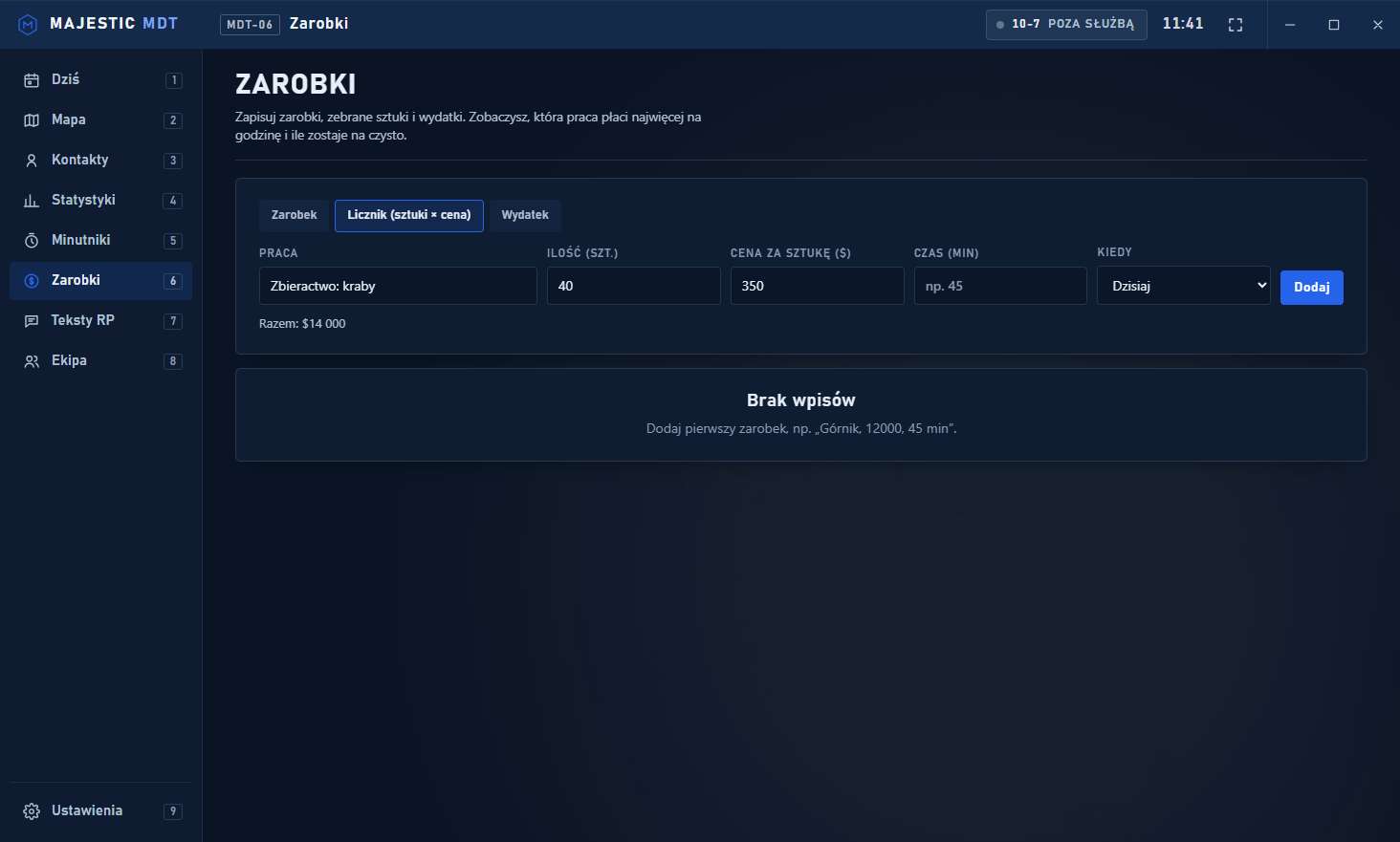Image resolution: width=1400 pixels, height=842 pixels.
Task: Open the Dziś calendar icon
Action: click(32, 80)
